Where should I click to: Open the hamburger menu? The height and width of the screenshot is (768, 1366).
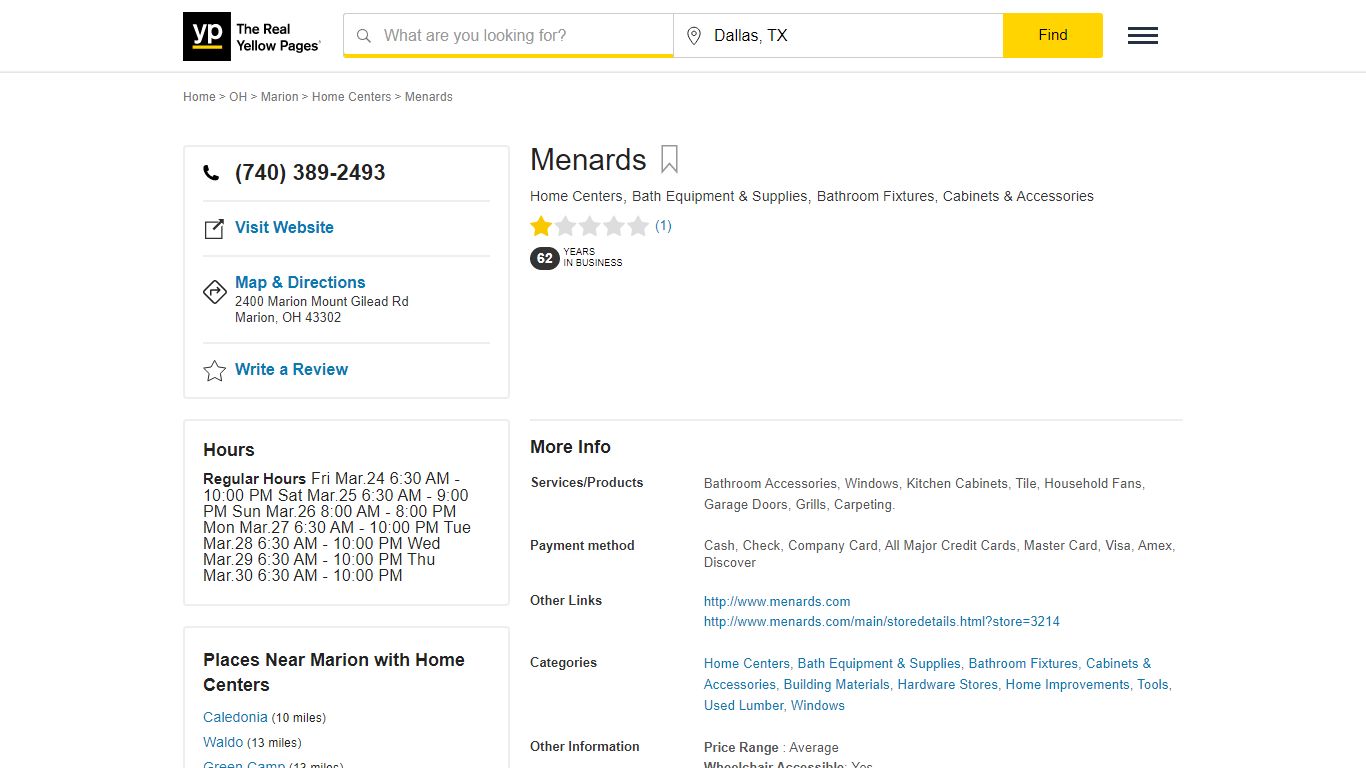(x=1143, y=36)
